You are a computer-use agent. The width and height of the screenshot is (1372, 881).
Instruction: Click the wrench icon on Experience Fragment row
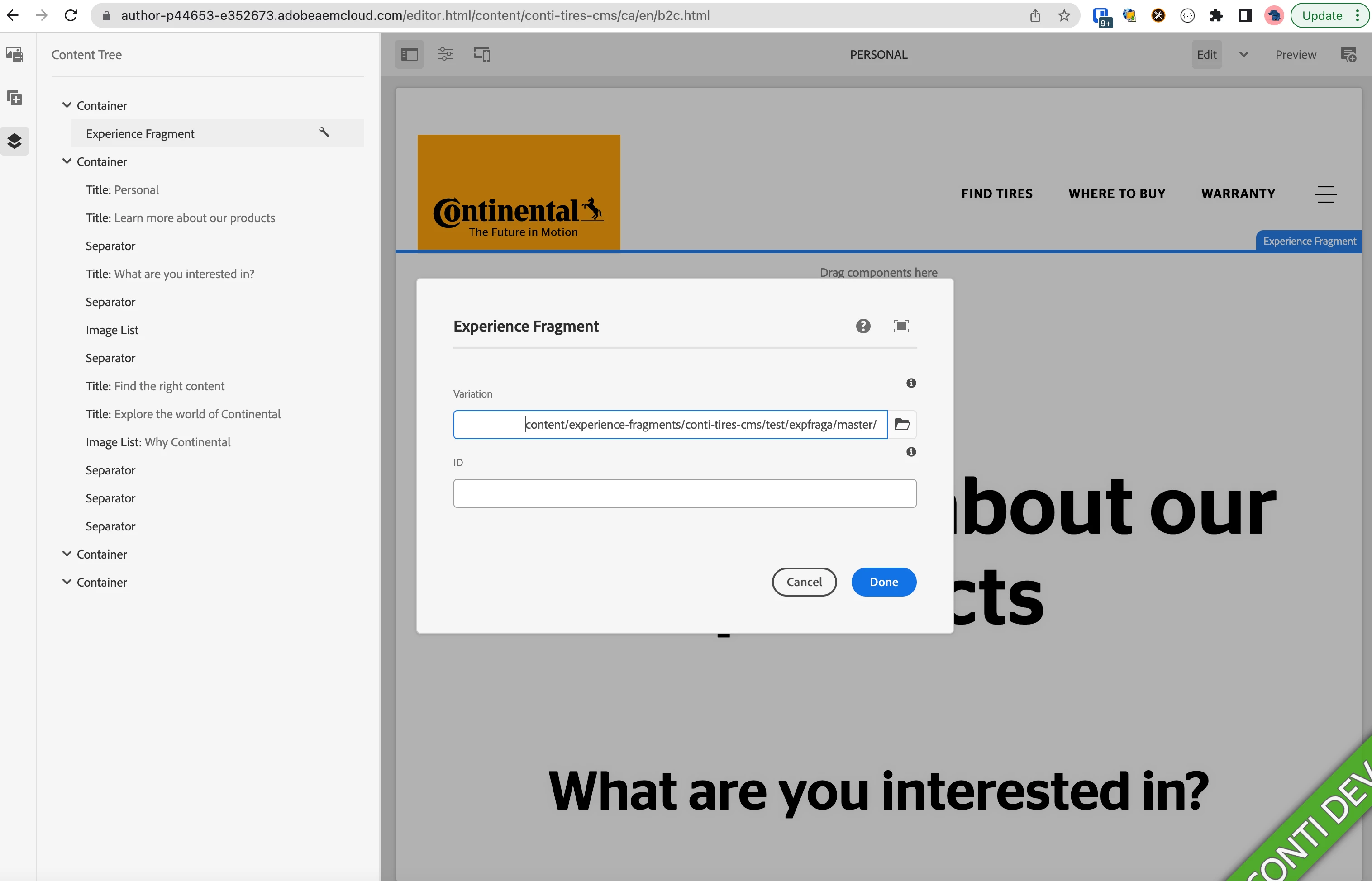click(x=324, y=133)
